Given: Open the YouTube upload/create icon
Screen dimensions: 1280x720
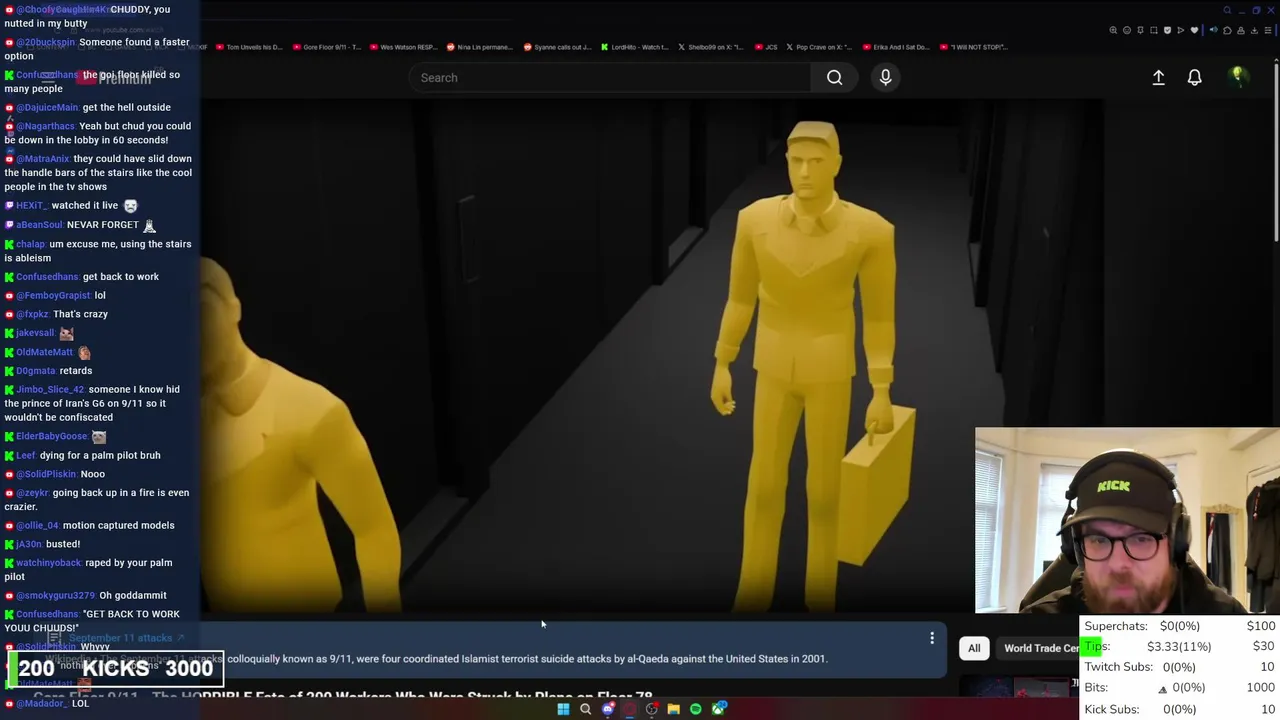Looking at the screenshot, I should point(1158,77).
